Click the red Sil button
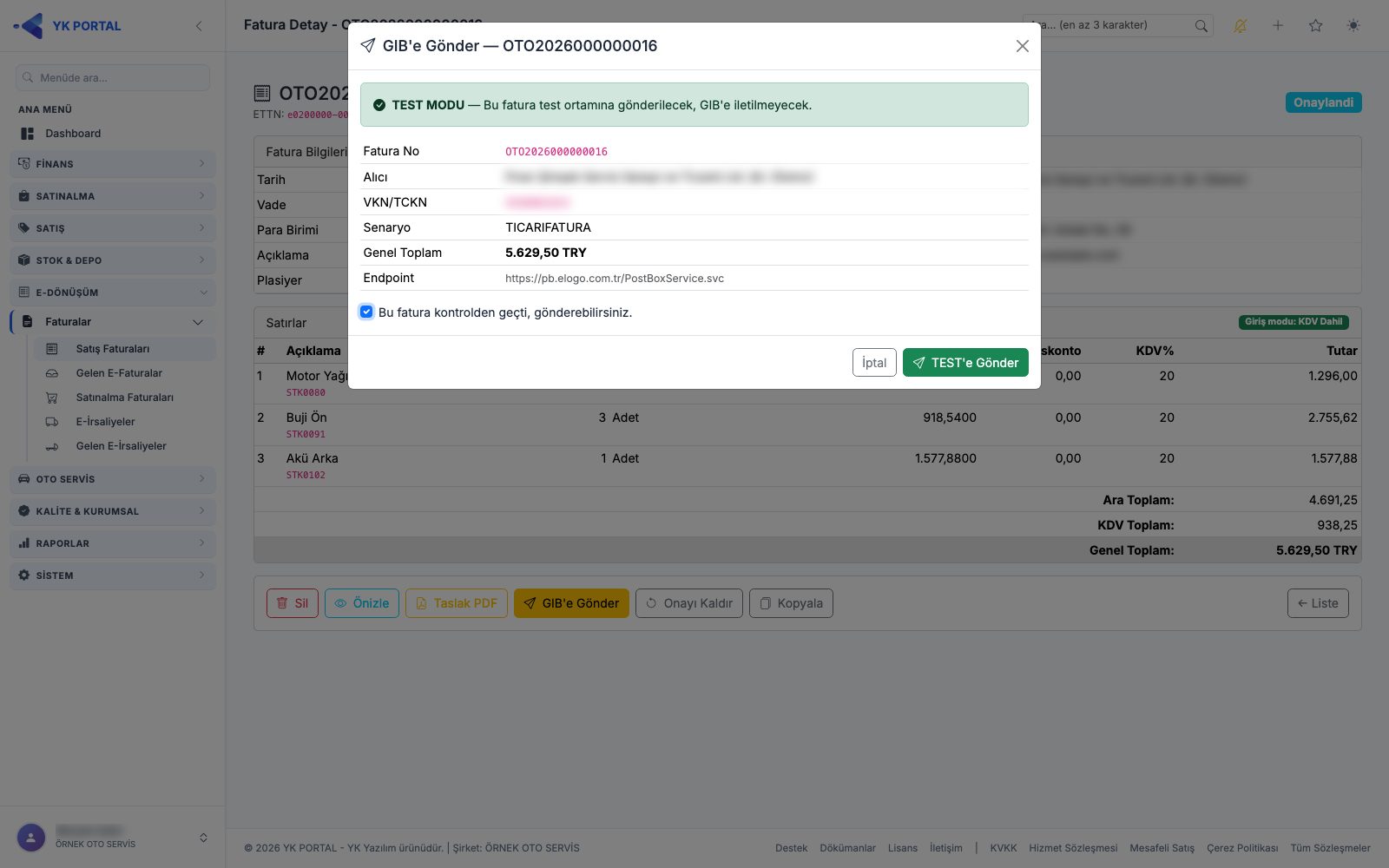The height and width of the screenshot is (868, 1389). [293, 603]
